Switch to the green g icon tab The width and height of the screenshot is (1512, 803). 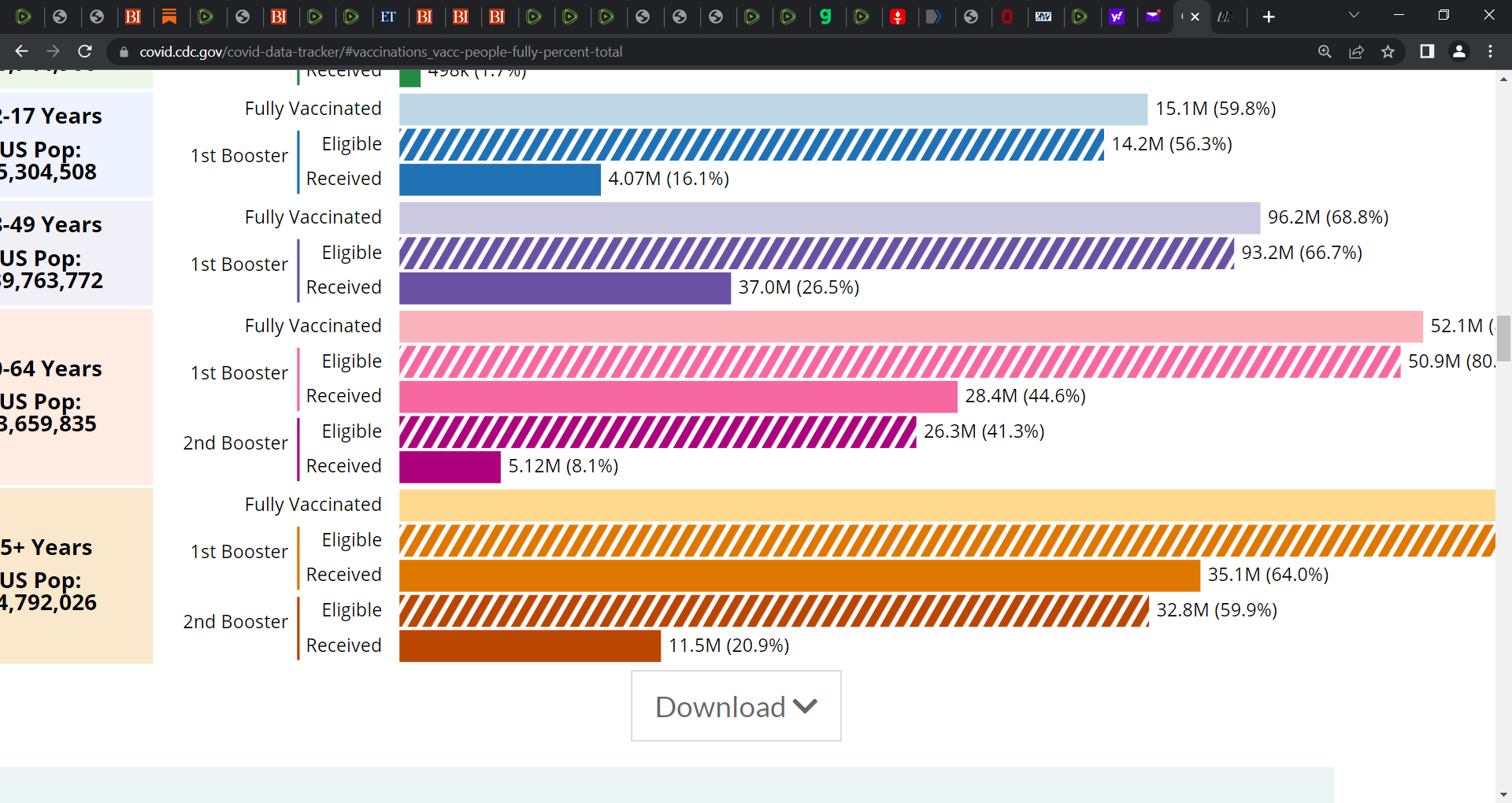pyautogui.click(x=825, y=17)
